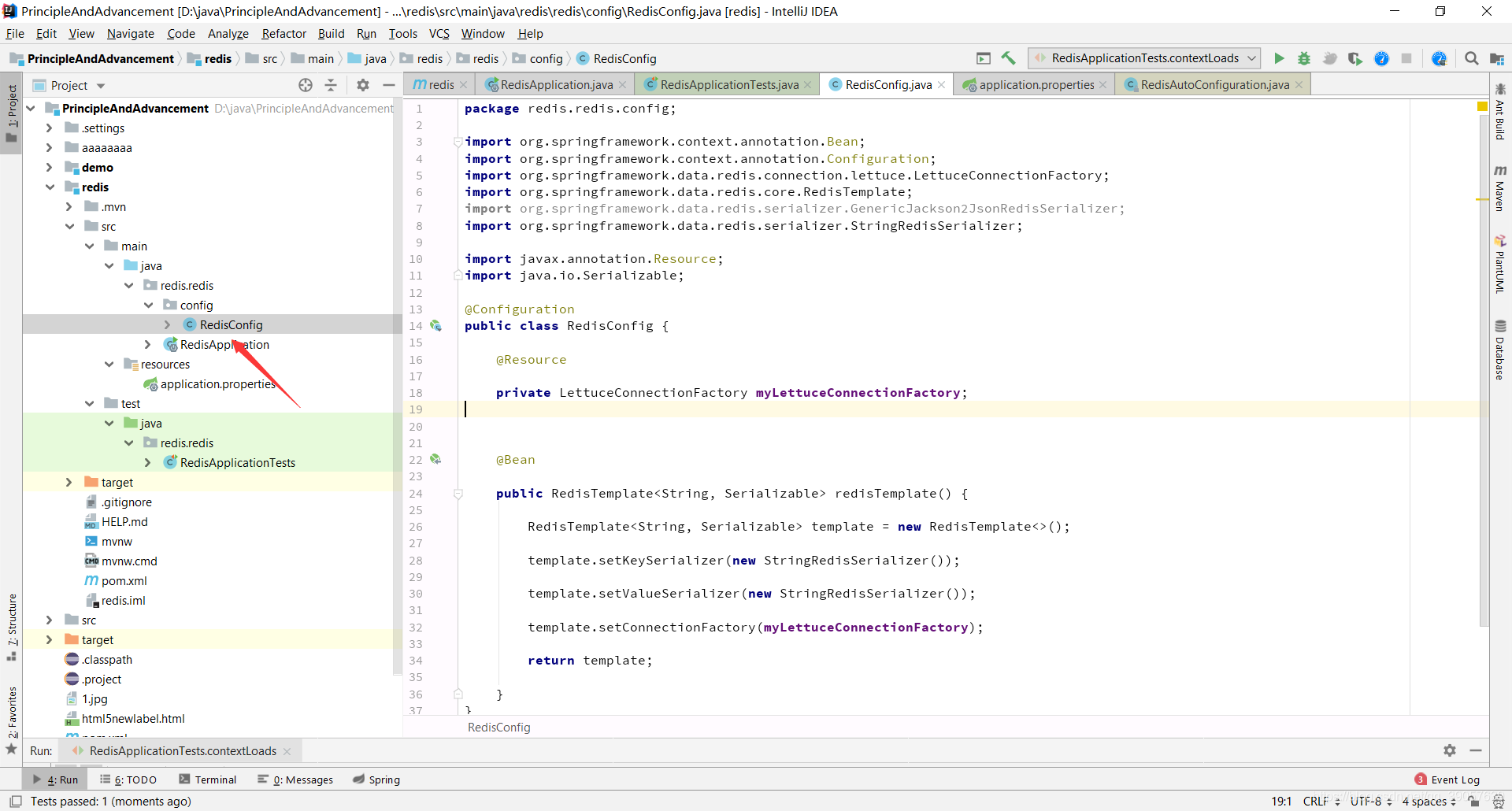The height and width of the screenshot is (811, 1512).
Task: Open the Terminal tool window
Action: click(208, 780)
